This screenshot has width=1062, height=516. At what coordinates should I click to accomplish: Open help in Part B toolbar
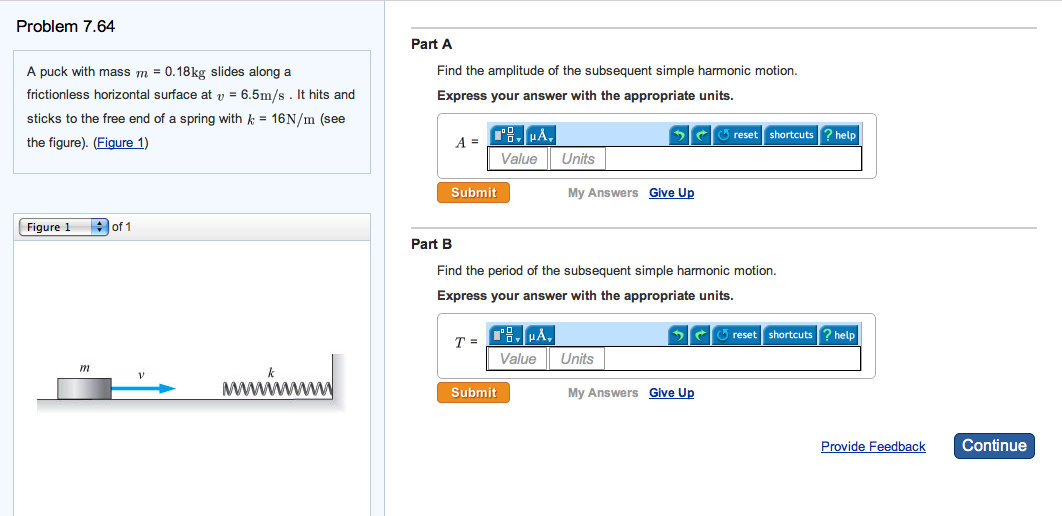click(839, 335)
